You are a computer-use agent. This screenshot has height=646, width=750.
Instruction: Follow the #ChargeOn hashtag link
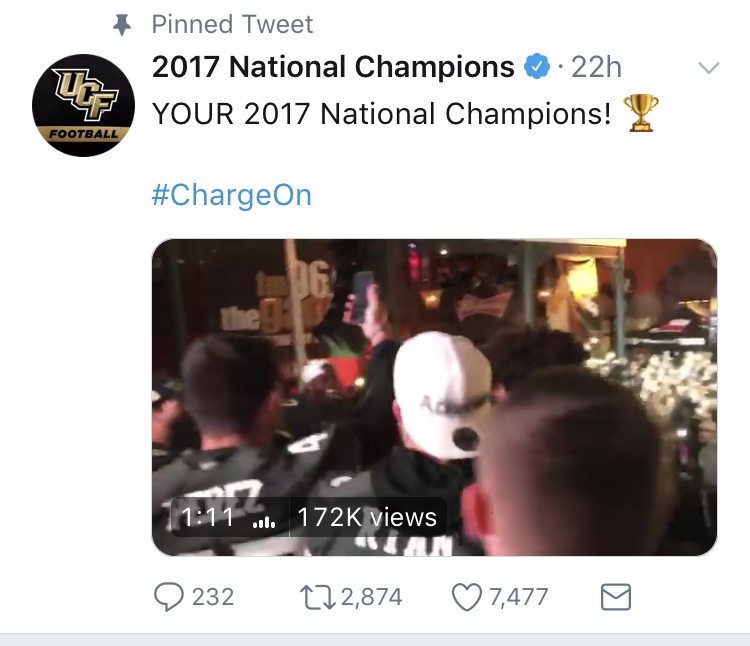coord(231,194)
